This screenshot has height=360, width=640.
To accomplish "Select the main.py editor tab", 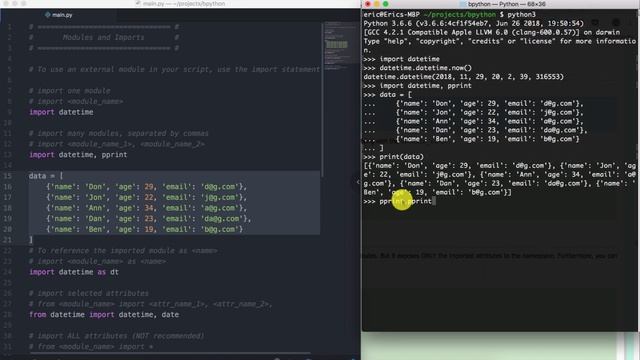I will (x=59, y=15).
